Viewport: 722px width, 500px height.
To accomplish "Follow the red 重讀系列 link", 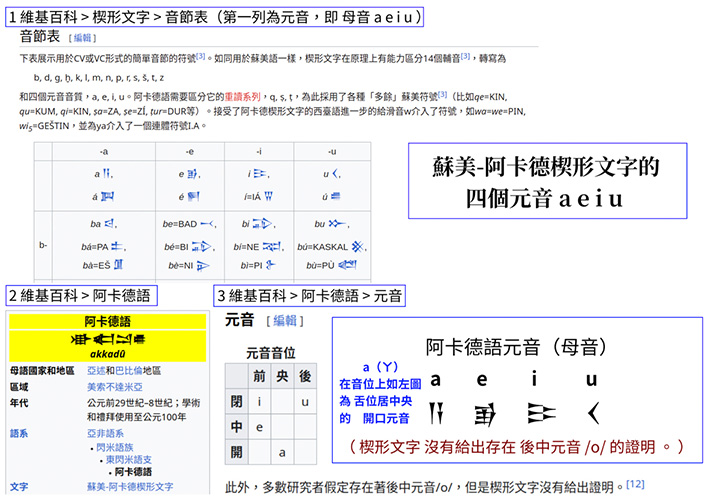I will (242, 97).
